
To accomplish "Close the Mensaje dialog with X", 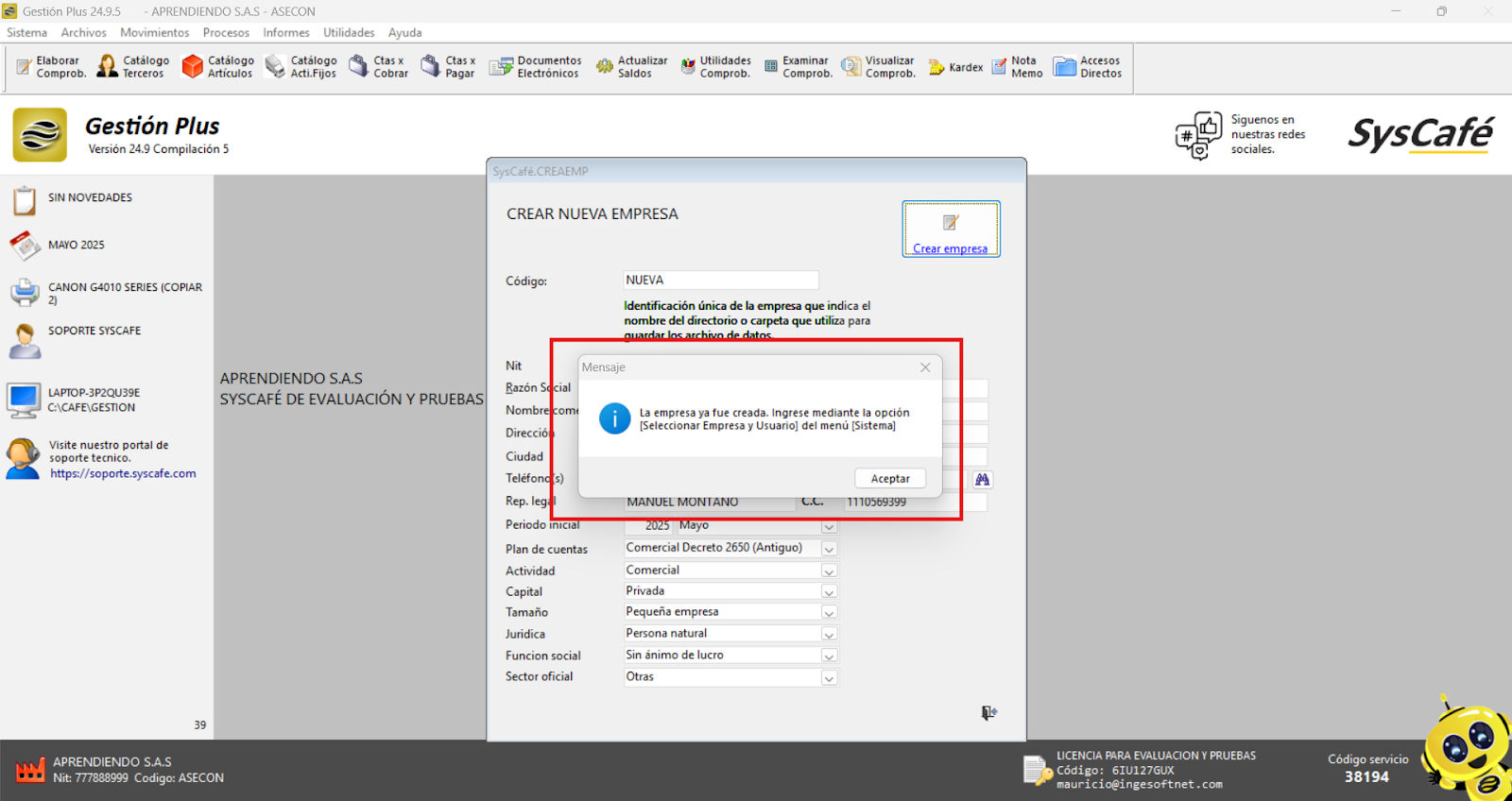I will coord(925,367).
